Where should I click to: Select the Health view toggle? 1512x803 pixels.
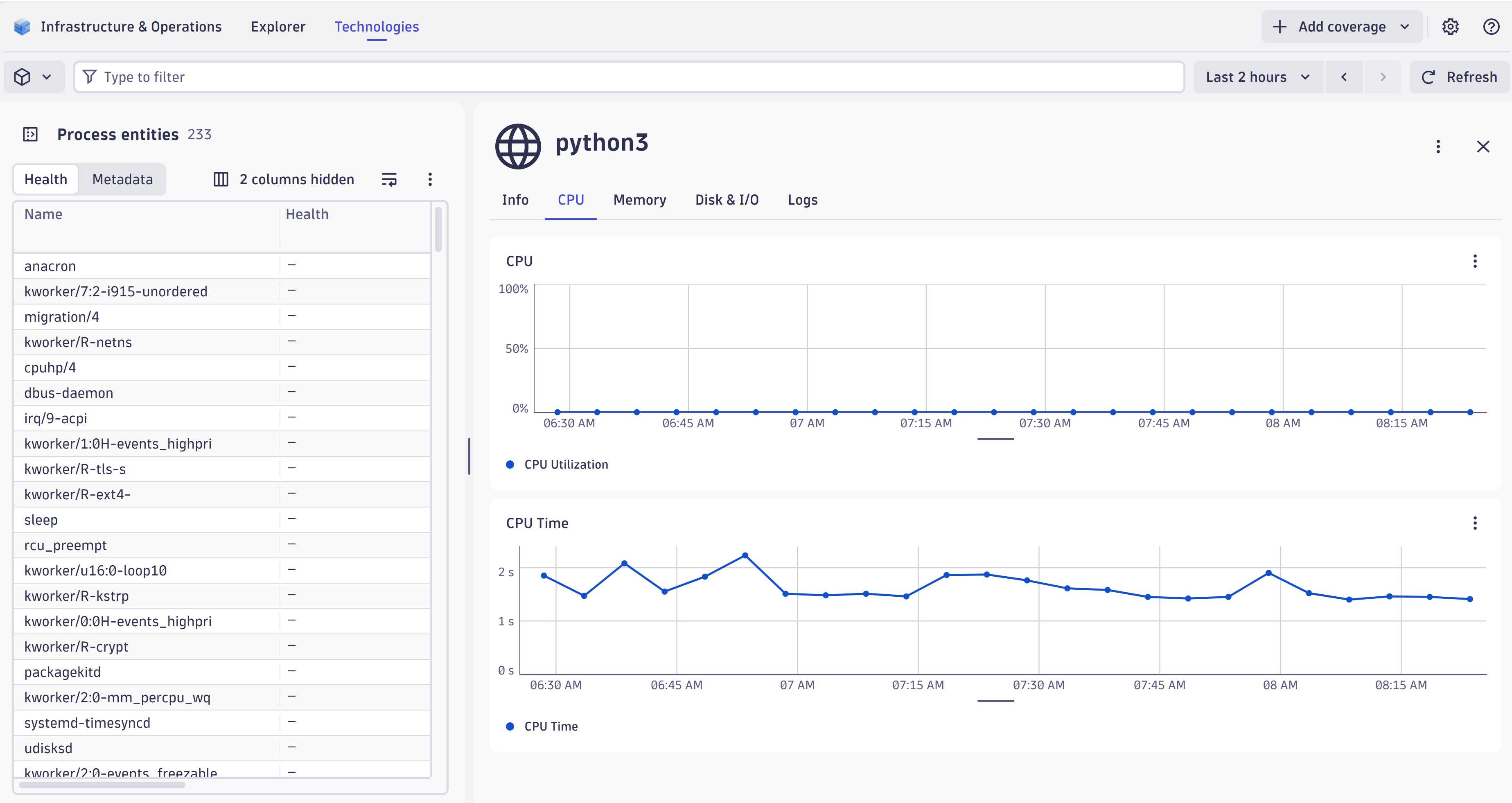tap(45, 179)
